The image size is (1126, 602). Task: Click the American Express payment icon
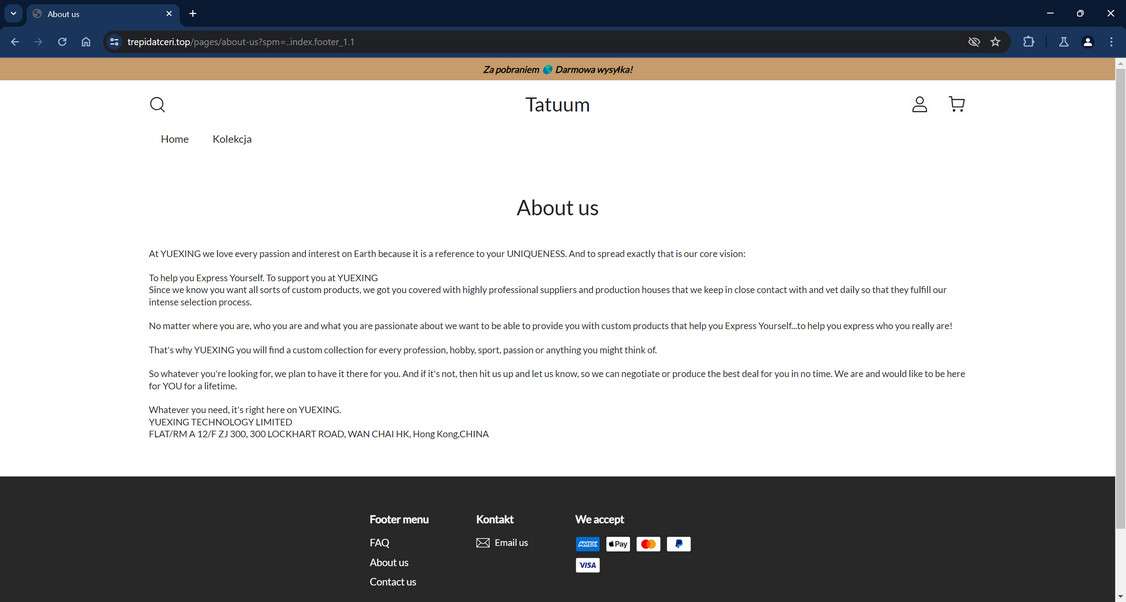point(587,544)
